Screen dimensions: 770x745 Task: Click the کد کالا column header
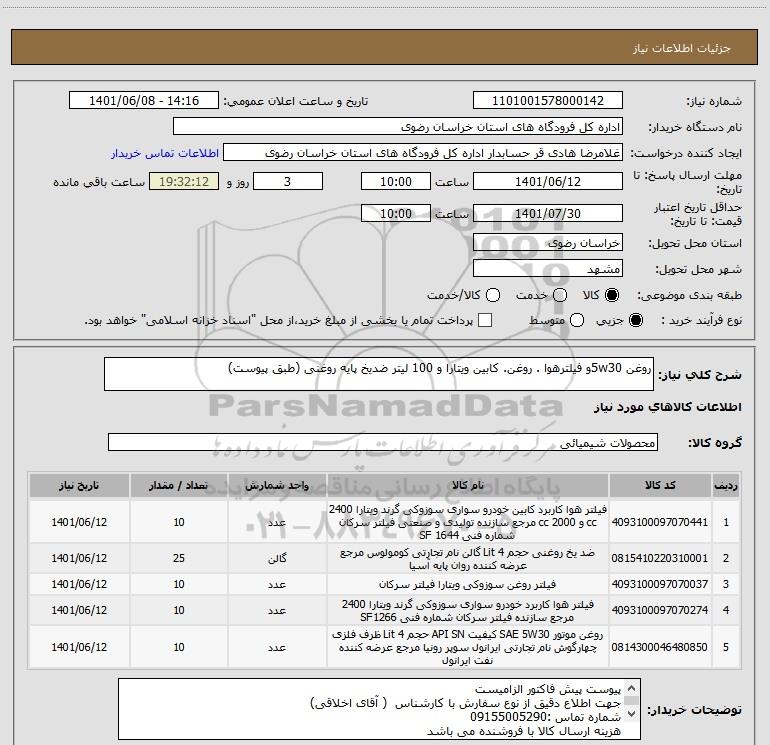[660, 486]
